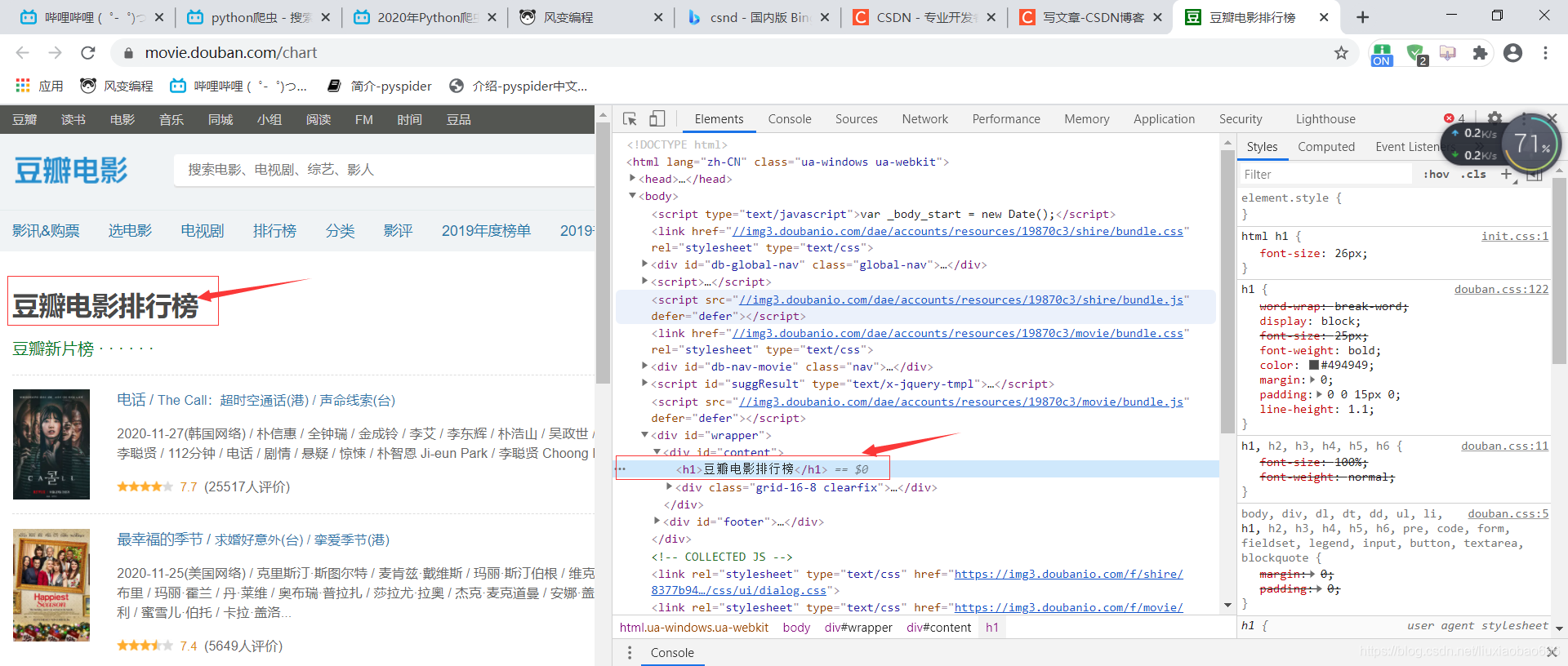The height and width of the screenshot is (666, 1568).
Task: Open a new tab with the plus button
Action: coord(1362,17)
